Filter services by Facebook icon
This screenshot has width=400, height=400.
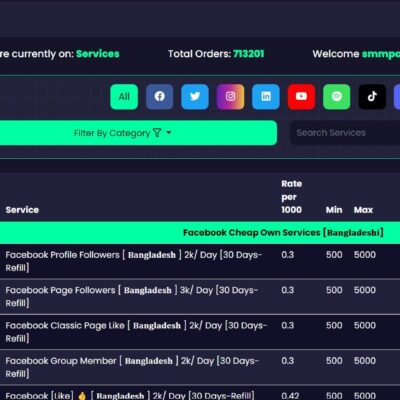coord(160,97)
